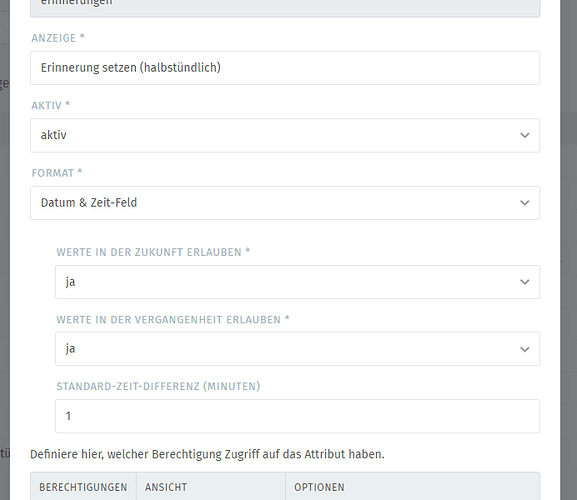This screenshot has width=577, height=500.
Task: Open the 'Datum & Zeit-Feld' format dropdown
Action: click(x=285, y=203)
